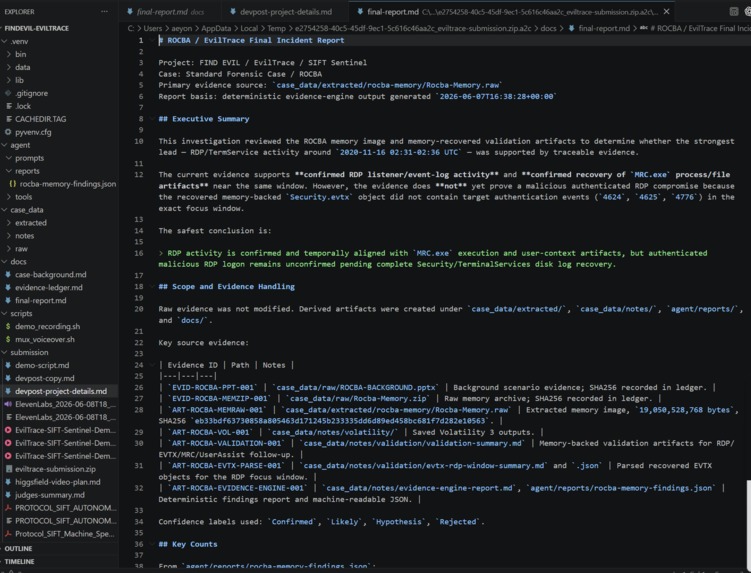The width and height of the screenshot is (751, 573).
Task: Click breadcrumb segment 'AppData'
Action: tap(216, 28)
